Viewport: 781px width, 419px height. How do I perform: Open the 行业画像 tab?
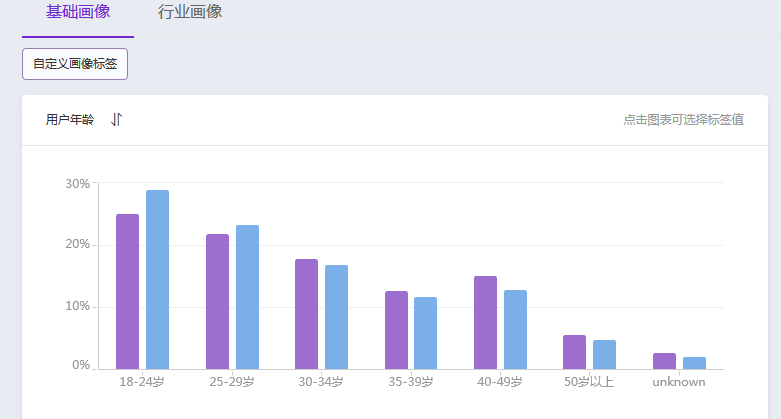click(190, 12)
